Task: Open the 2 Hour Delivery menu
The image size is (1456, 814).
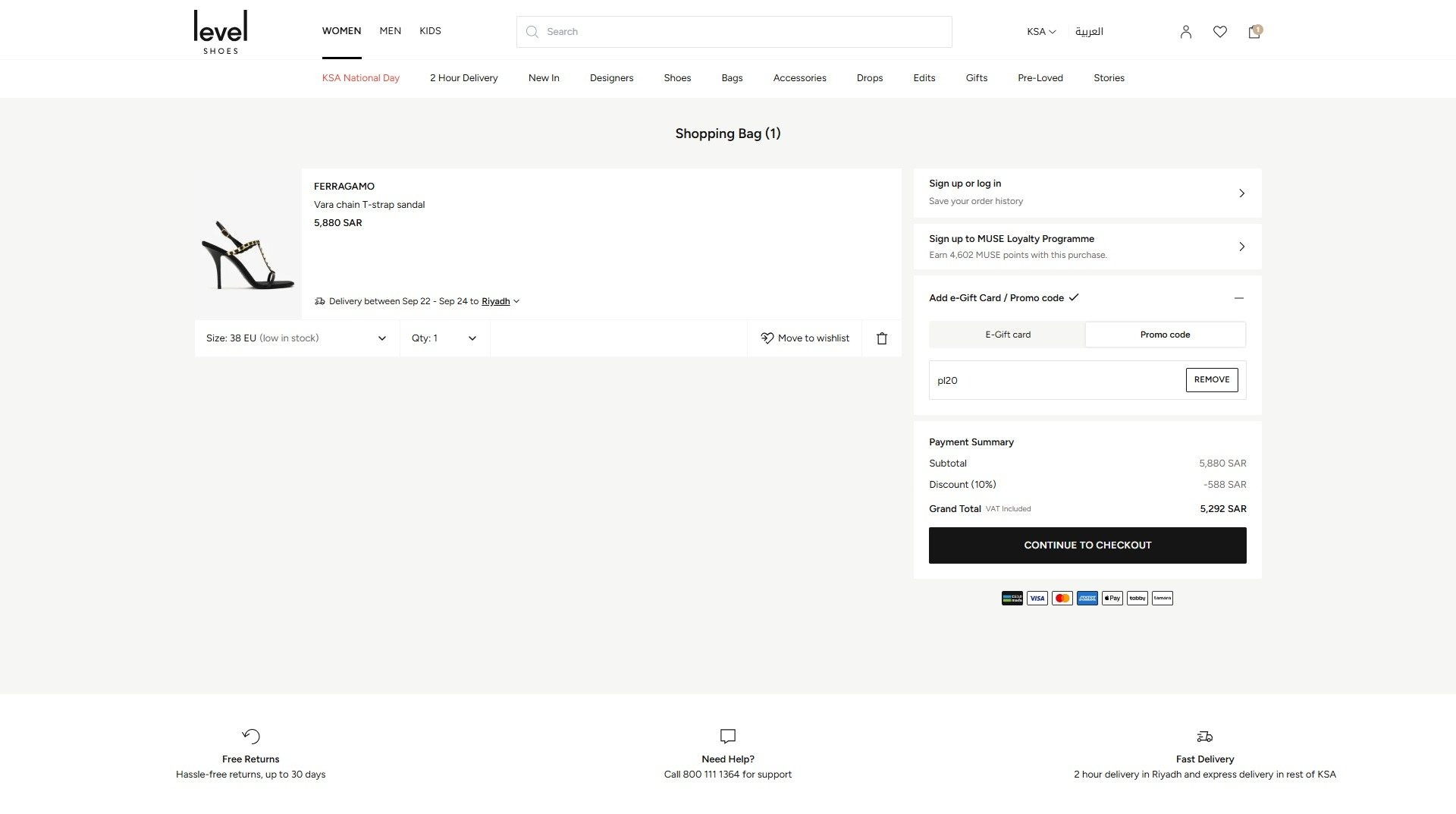Action: [x=464, y=78]
